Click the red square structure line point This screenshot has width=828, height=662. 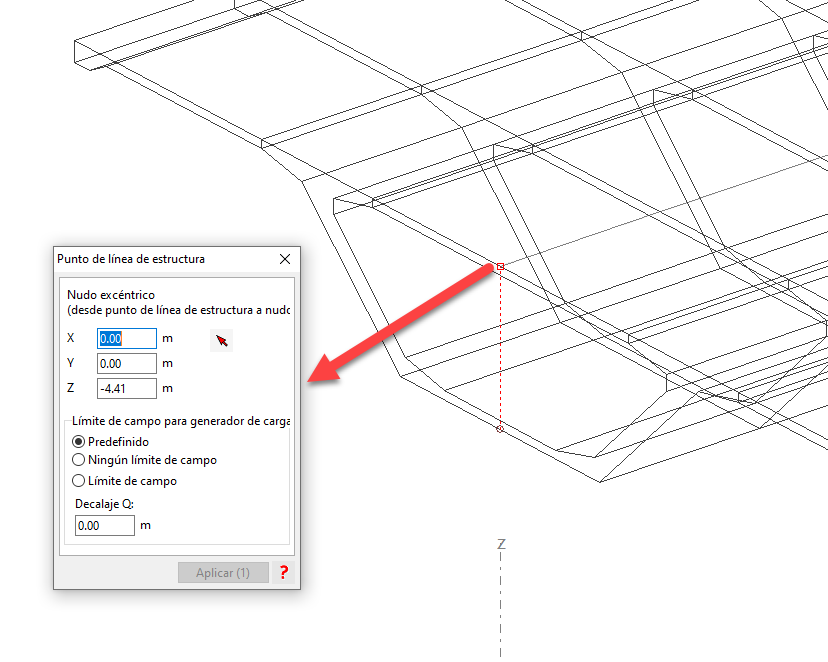tap(501, 267)
